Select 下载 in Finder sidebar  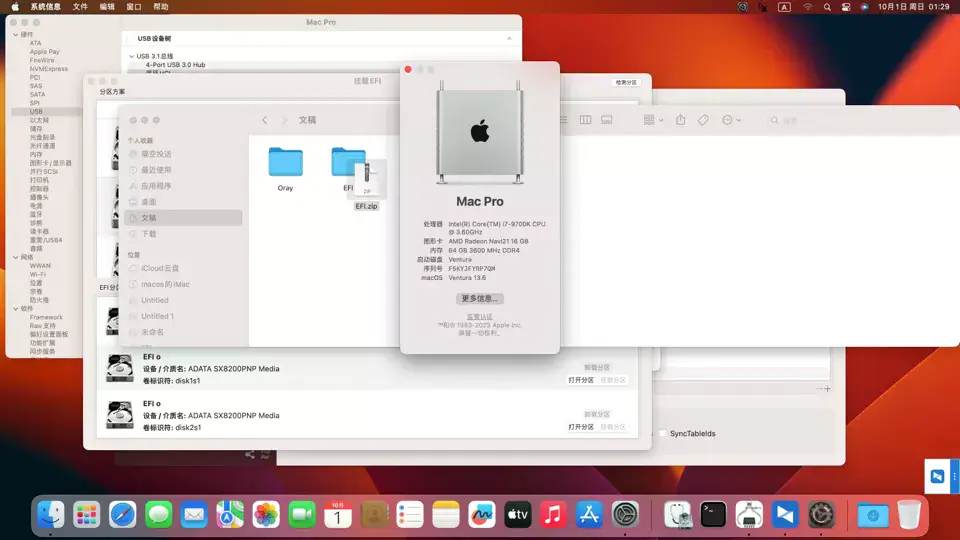click(183, 234)
